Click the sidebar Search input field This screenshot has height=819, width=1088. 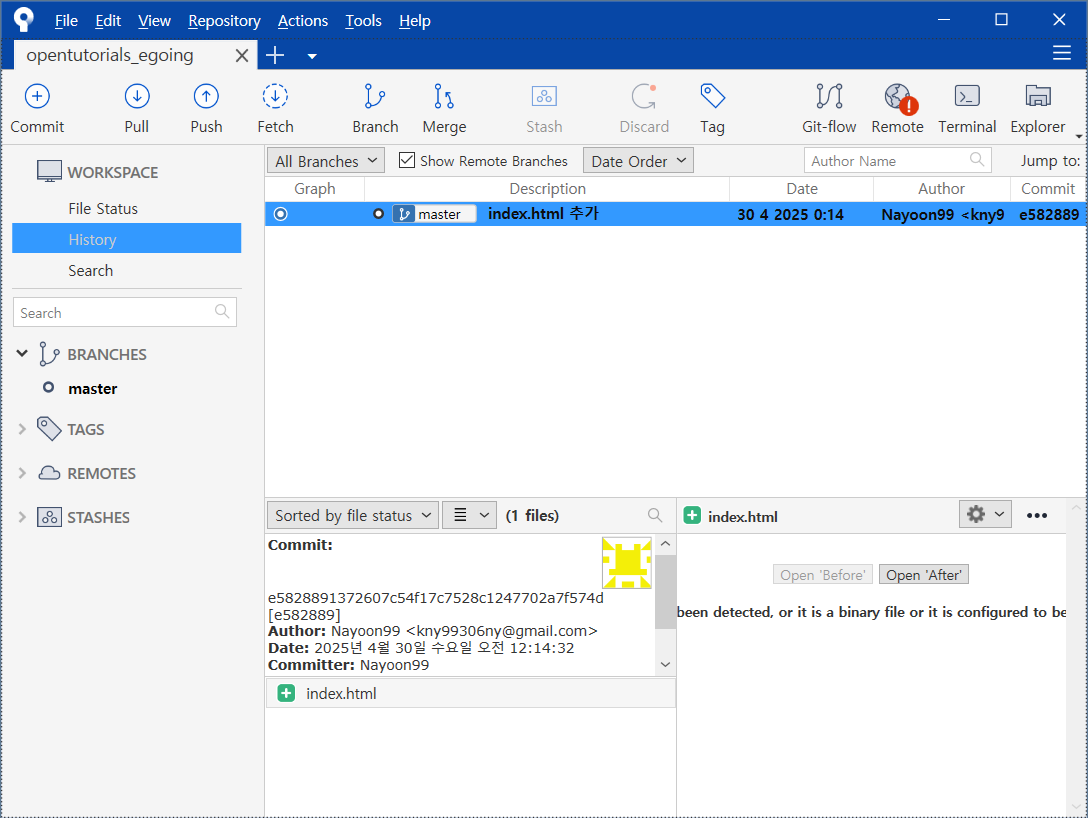(125, 312)
